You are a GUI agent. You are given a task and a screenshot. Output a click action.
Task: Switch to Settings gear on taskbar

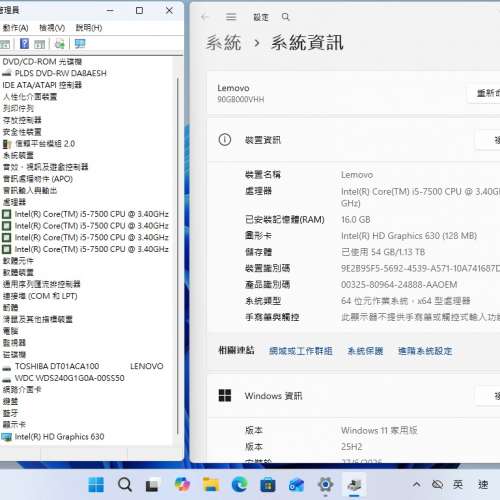pyautogui.click(x=326, y=484)
